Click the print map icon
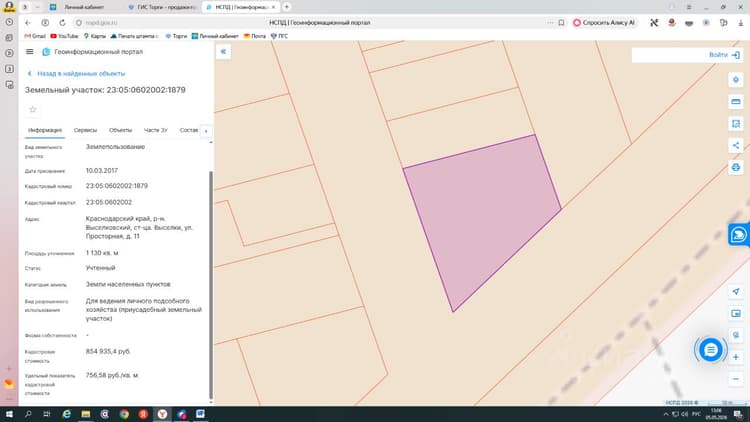The width and height of the screenshot is (750, 422). 736,167
